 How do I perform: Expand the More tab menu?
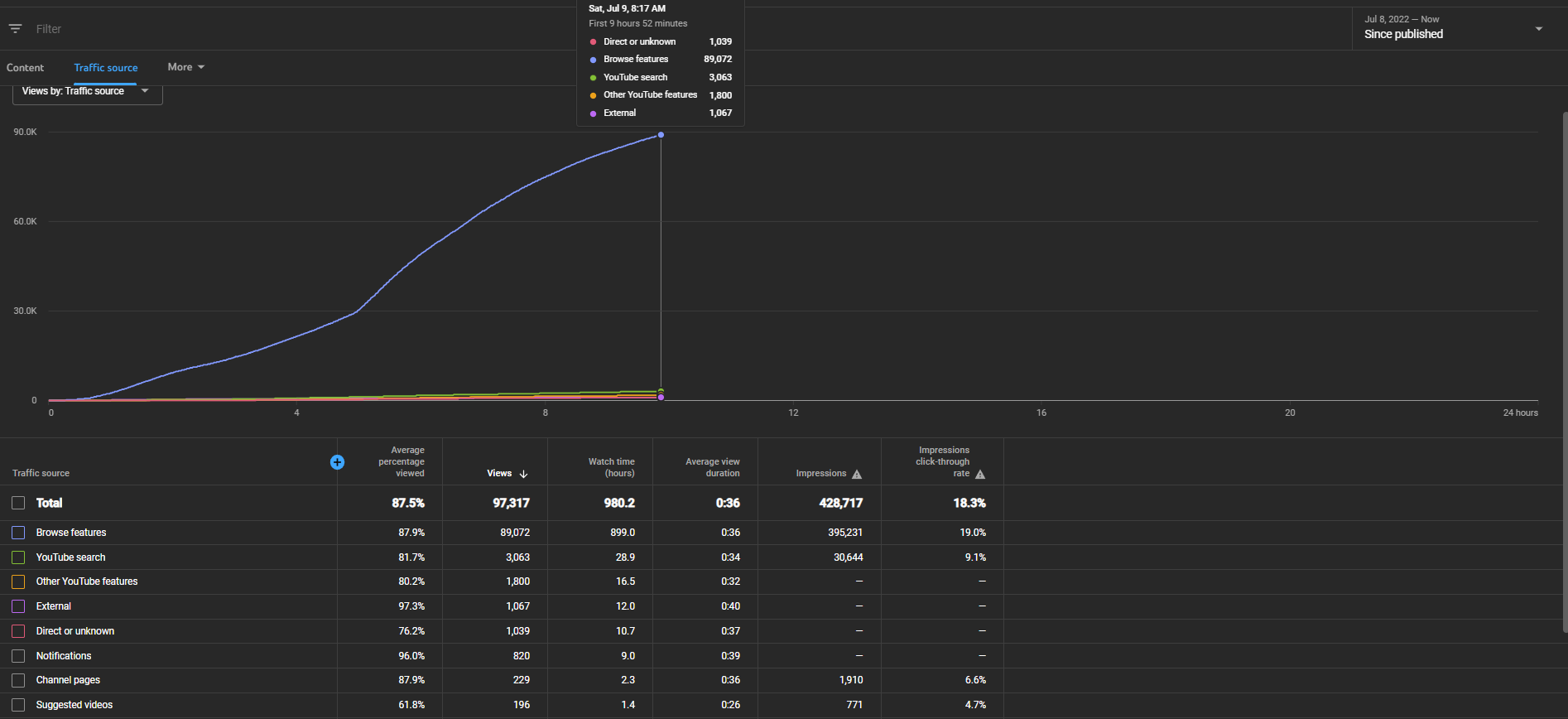[185, 67]
